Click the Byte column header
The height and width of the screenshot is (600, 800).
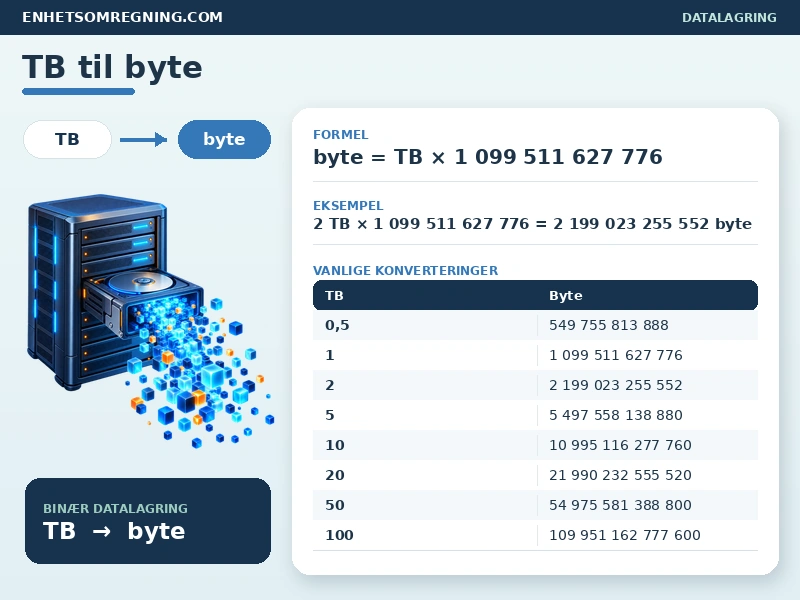pos(565,295)
